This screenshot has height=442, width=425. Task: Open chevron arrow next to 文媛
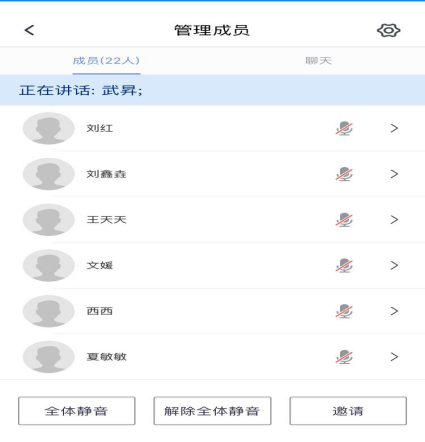394,265
